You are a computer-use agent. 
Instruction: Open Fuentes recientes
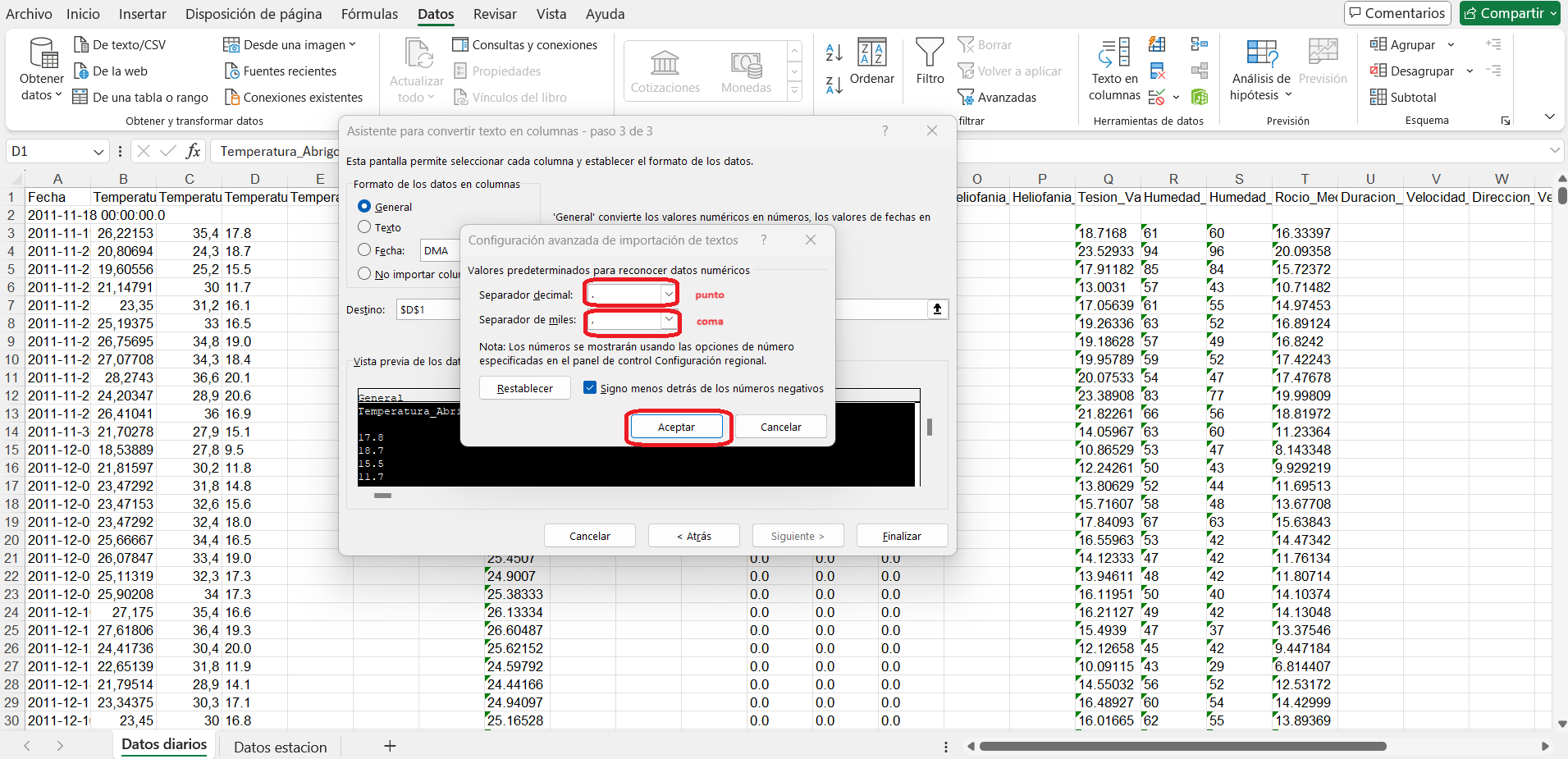tap(281, 71)
